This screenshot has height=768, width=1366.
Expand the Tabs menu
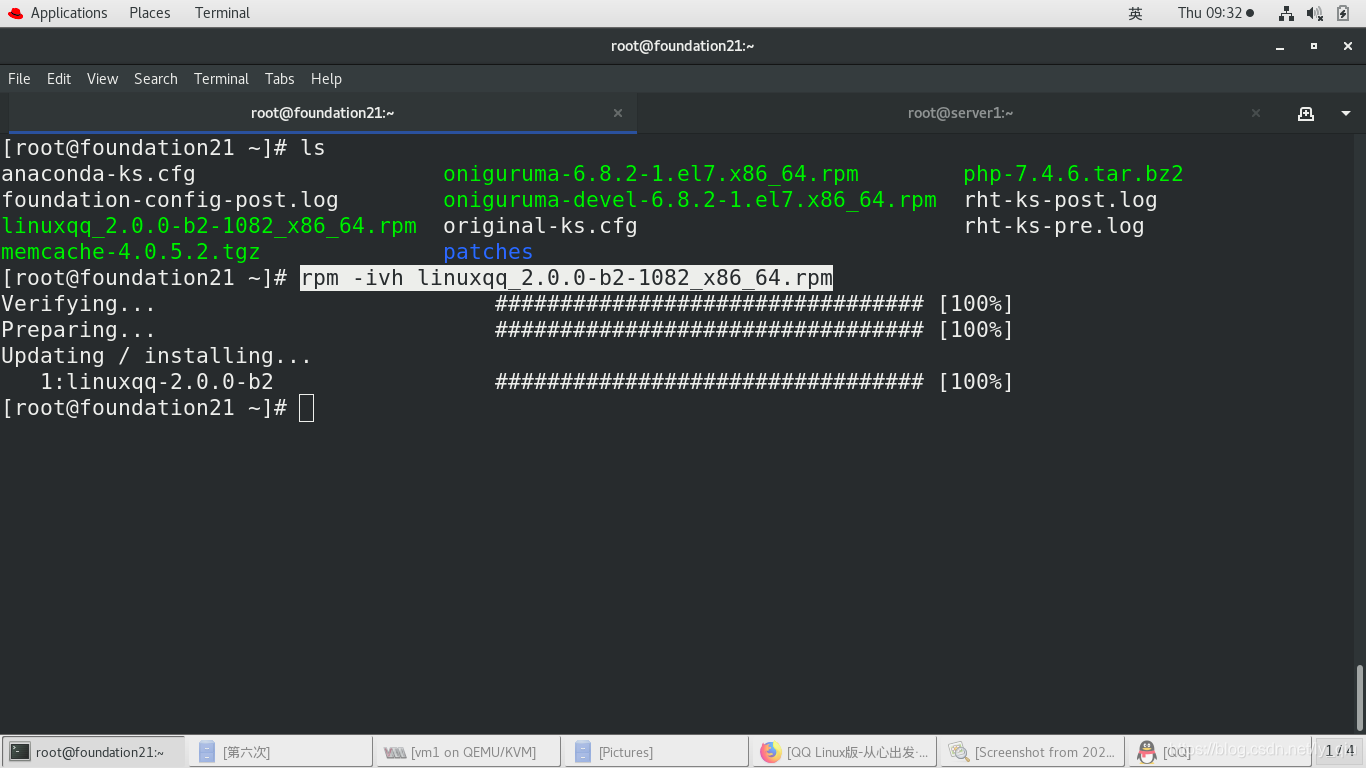[x=279, y=78]
